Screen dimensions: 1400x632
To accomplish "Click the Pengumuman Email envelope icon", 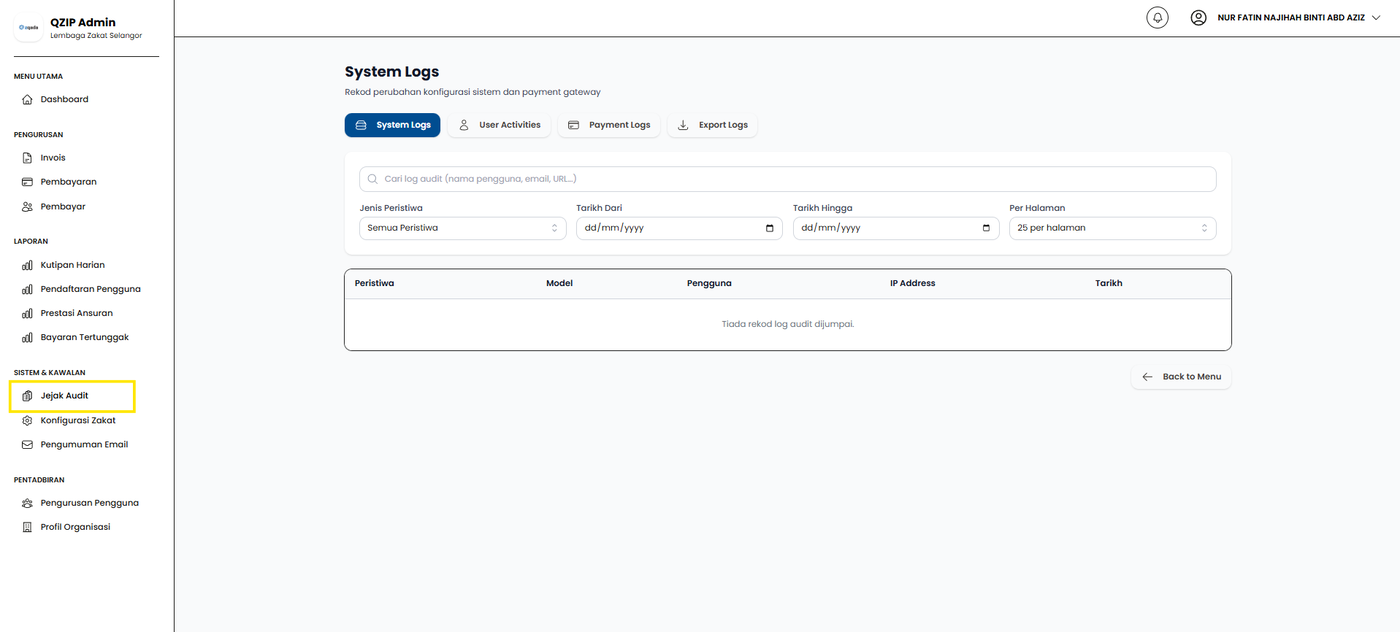I will tap(28, 445).
